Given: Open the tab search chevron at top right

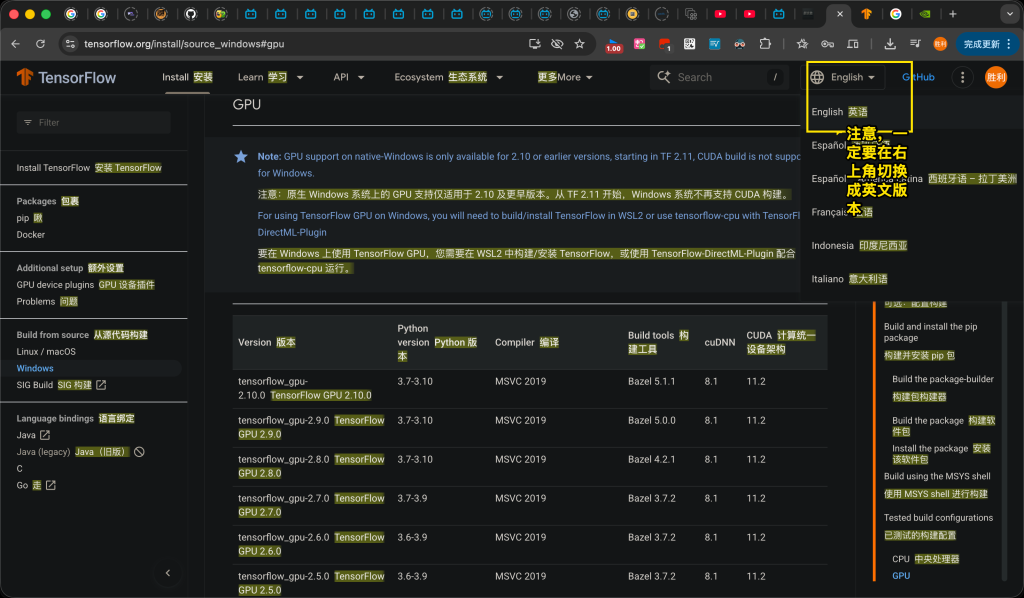Looking at the screenshot, I should 1010,14.
